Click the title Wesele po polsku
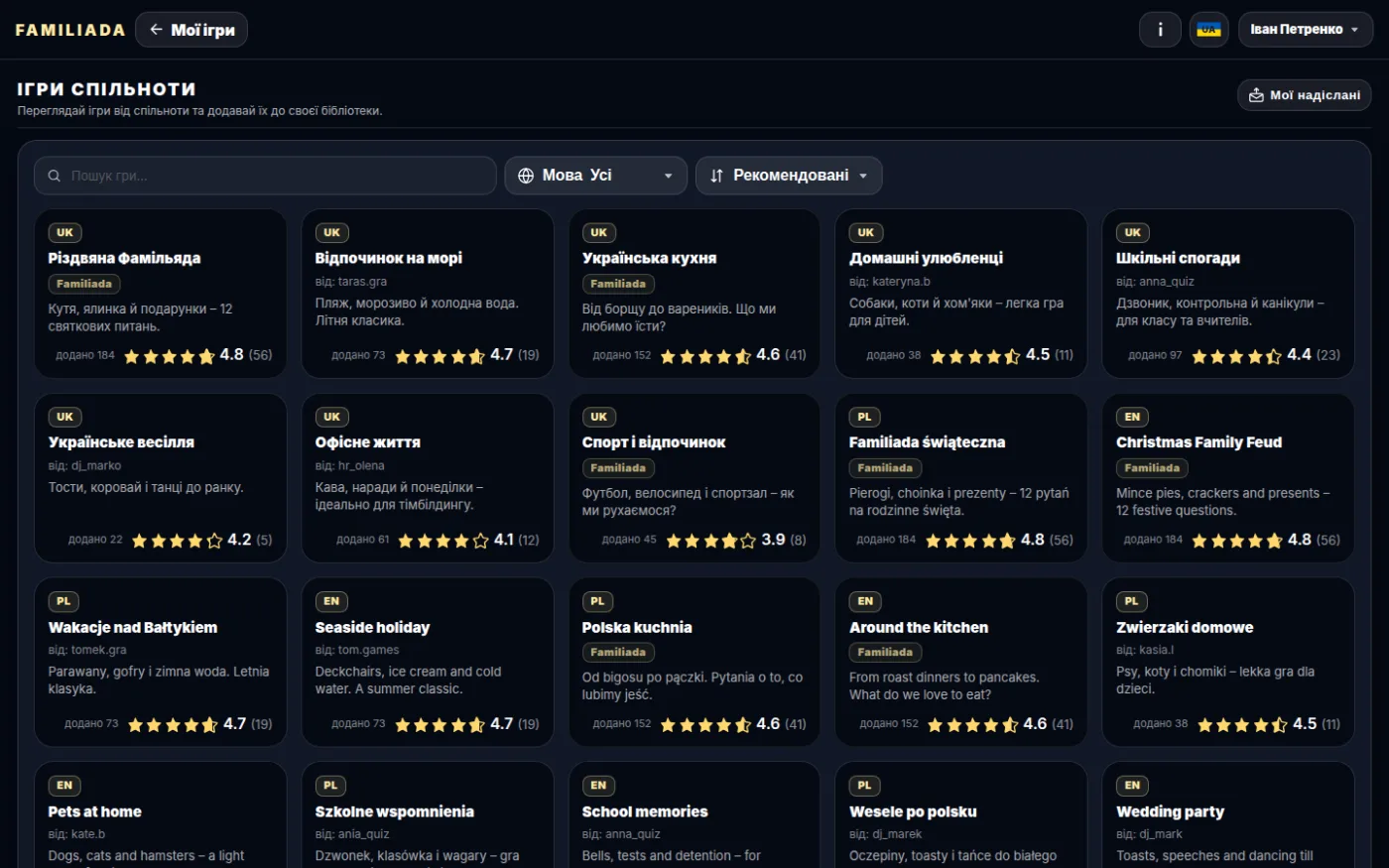The width and height of the screenshot is (1389, 868). [x=913, y=811]
